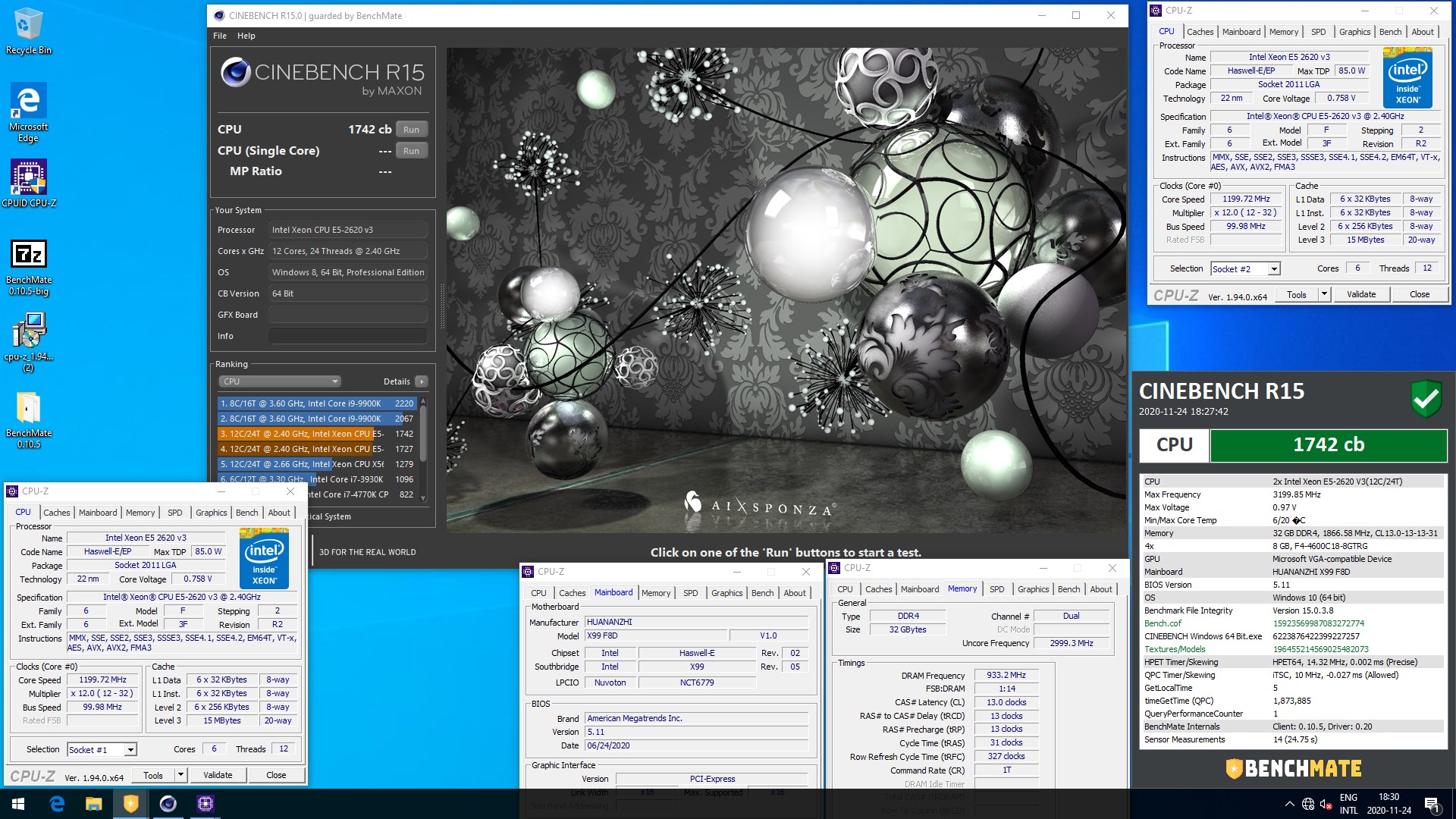Click Close button in top-right CPU-Z

coord(1420,294)
